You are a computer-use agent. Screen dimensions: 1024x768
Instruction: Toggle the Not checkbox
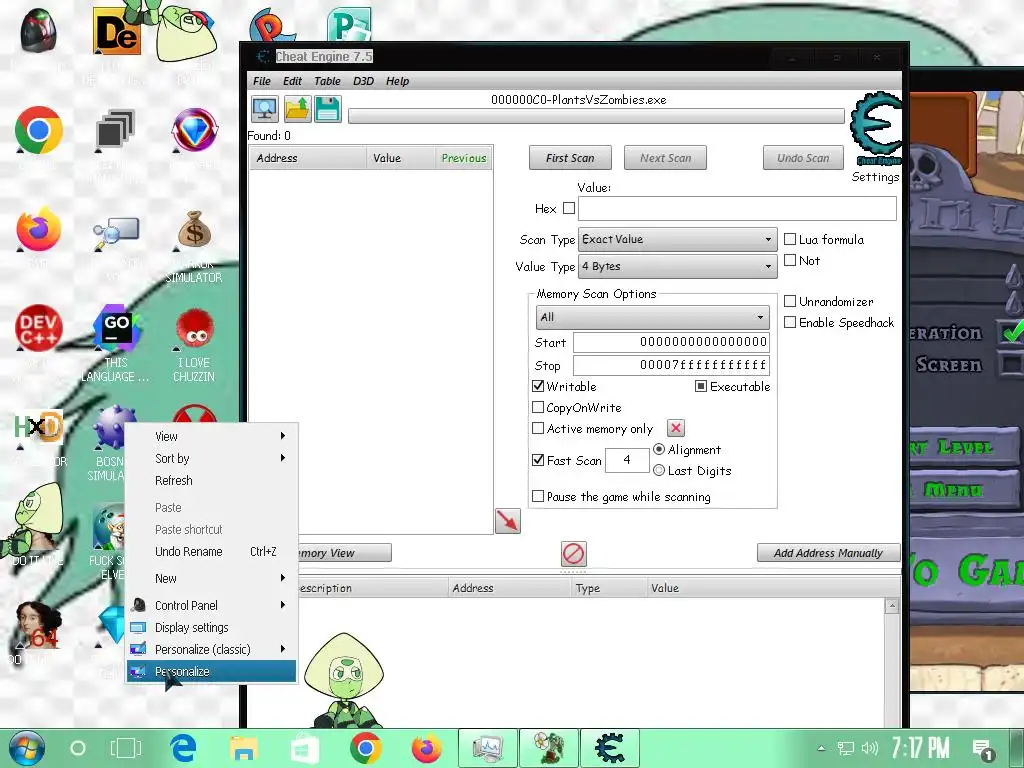(x=790, y=260)
